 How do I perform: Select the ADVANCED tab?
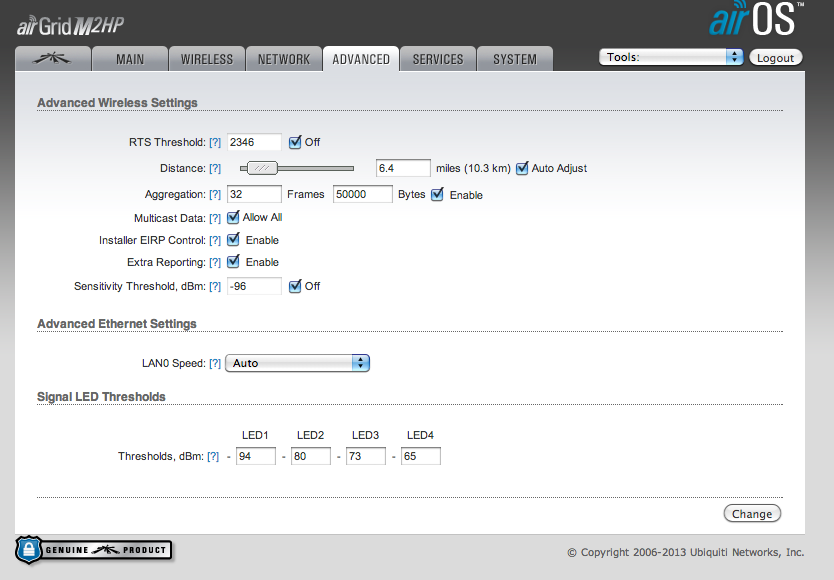(x=361, y=59)
